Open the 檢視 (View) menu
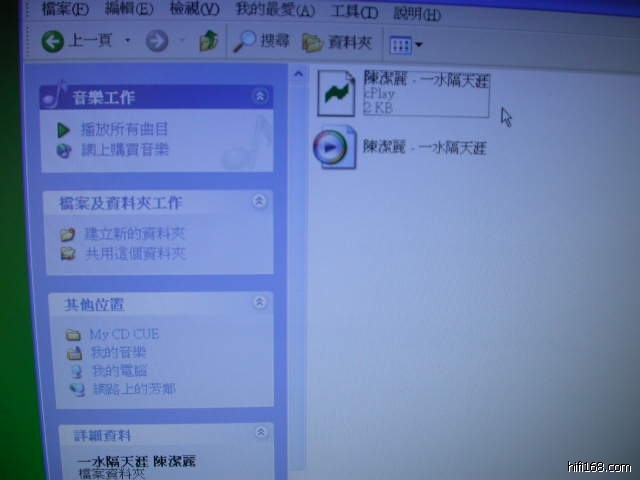 (x=194, y=10)
